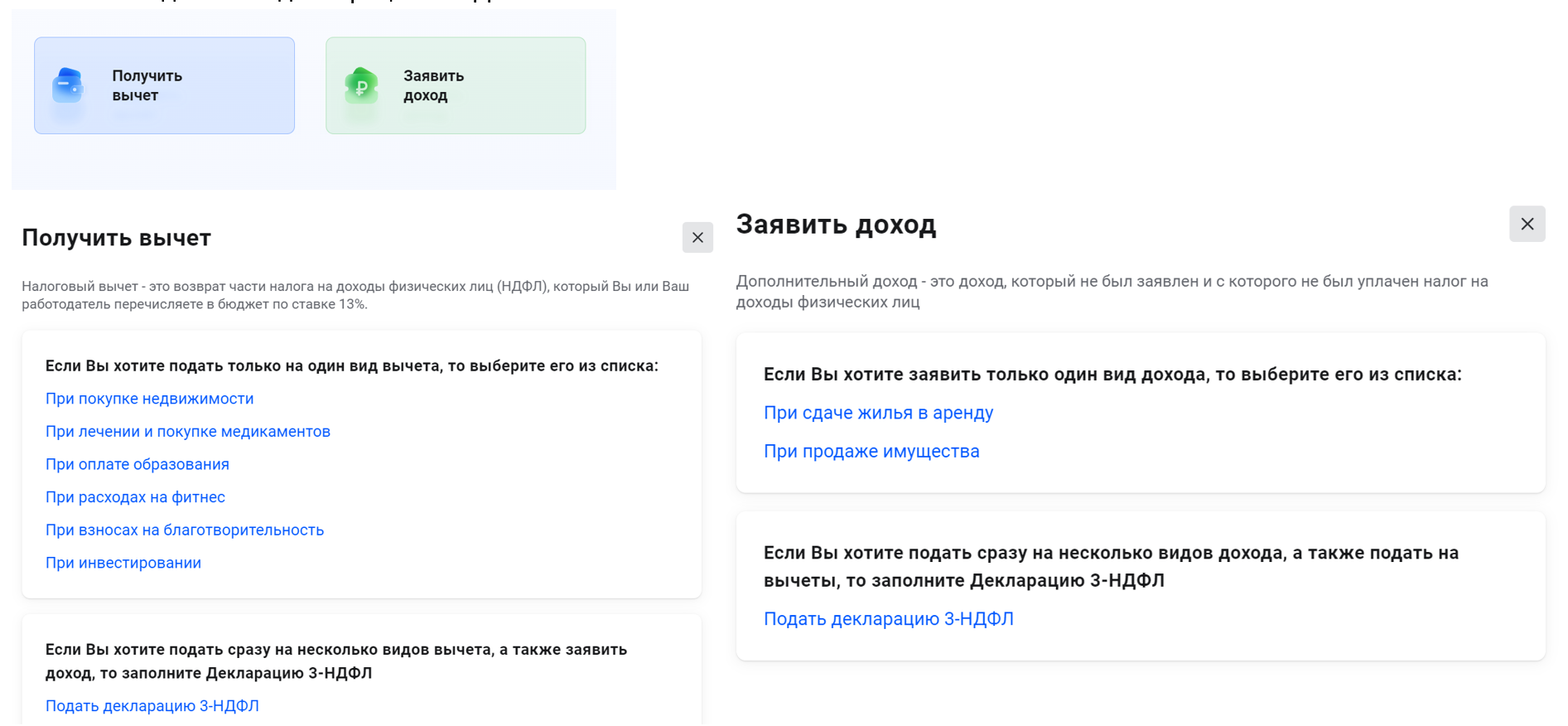Choose the При инвестировании deduction
The width and height of the screenshot is (1568, 726).
123,563
